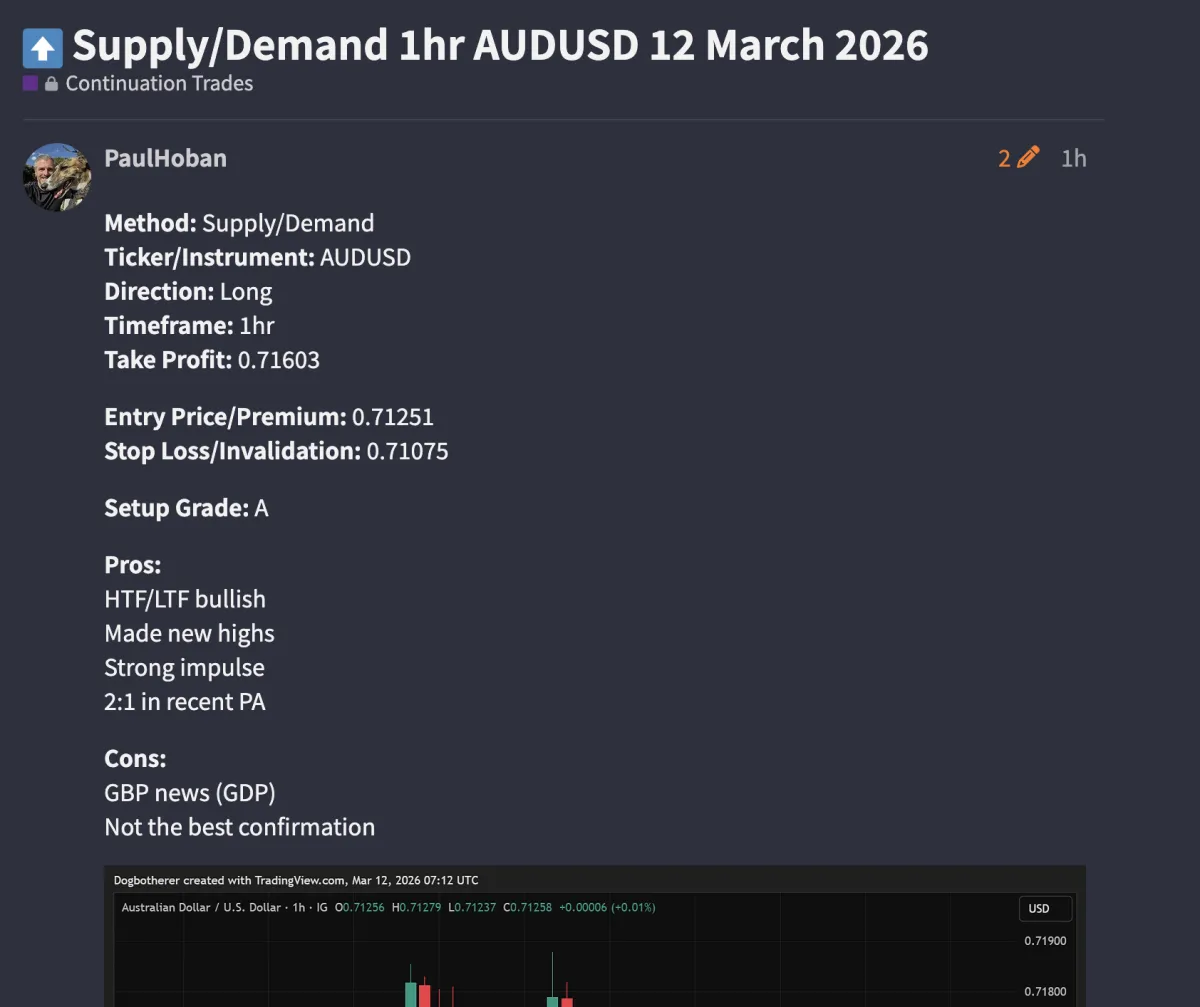Open the PaulHoban username profile link

pos(165,158)
